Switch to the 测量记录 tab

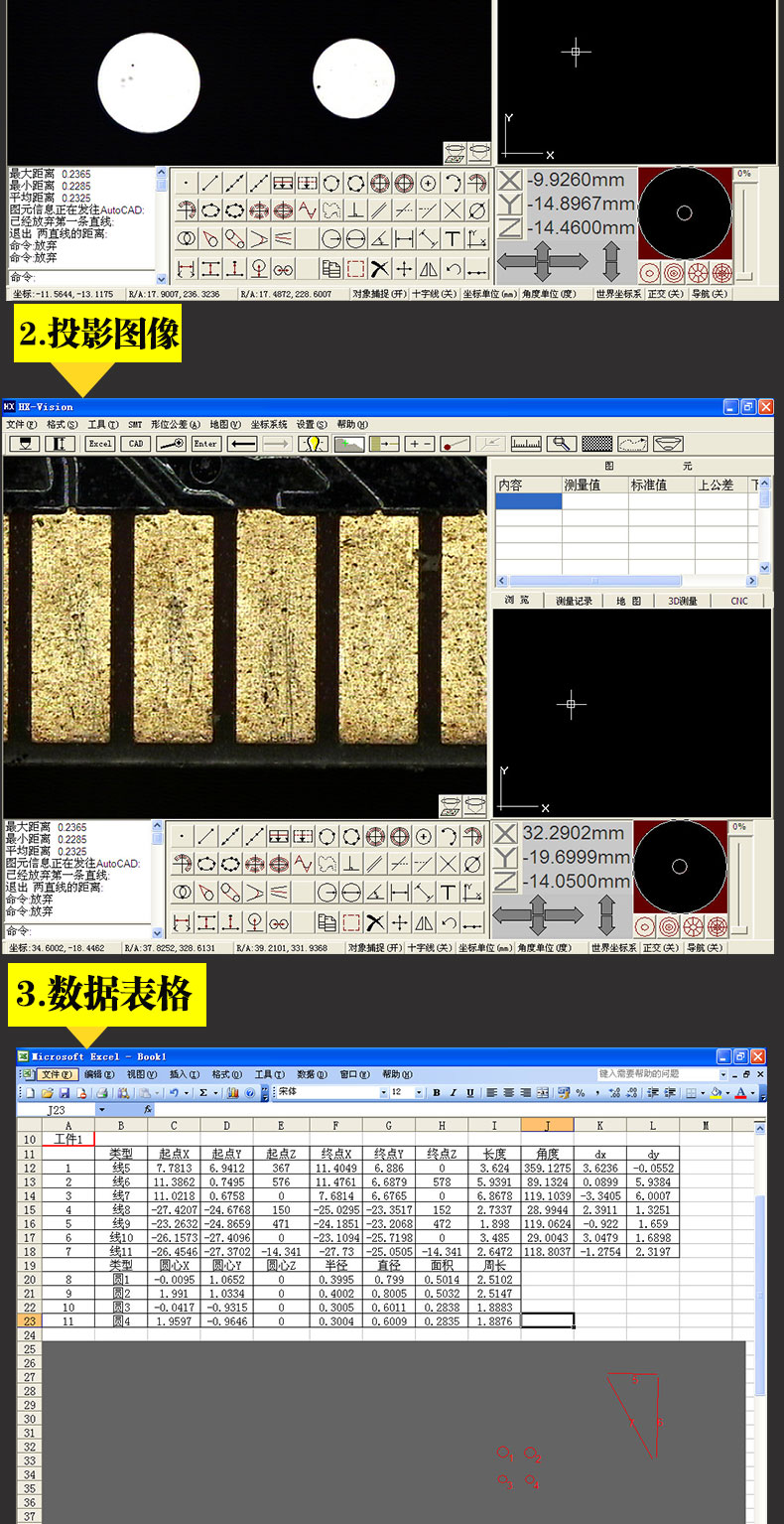[x=574, y=601]
